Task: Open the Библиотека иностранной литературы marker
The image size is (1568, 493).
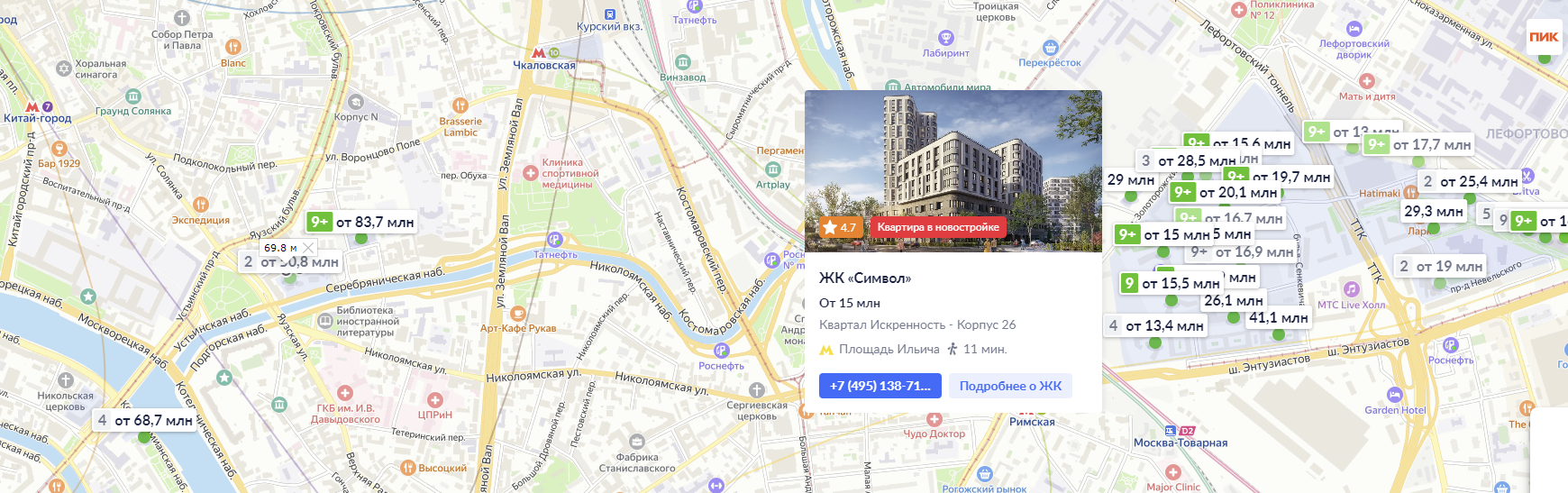Action: tap(325, 321)
